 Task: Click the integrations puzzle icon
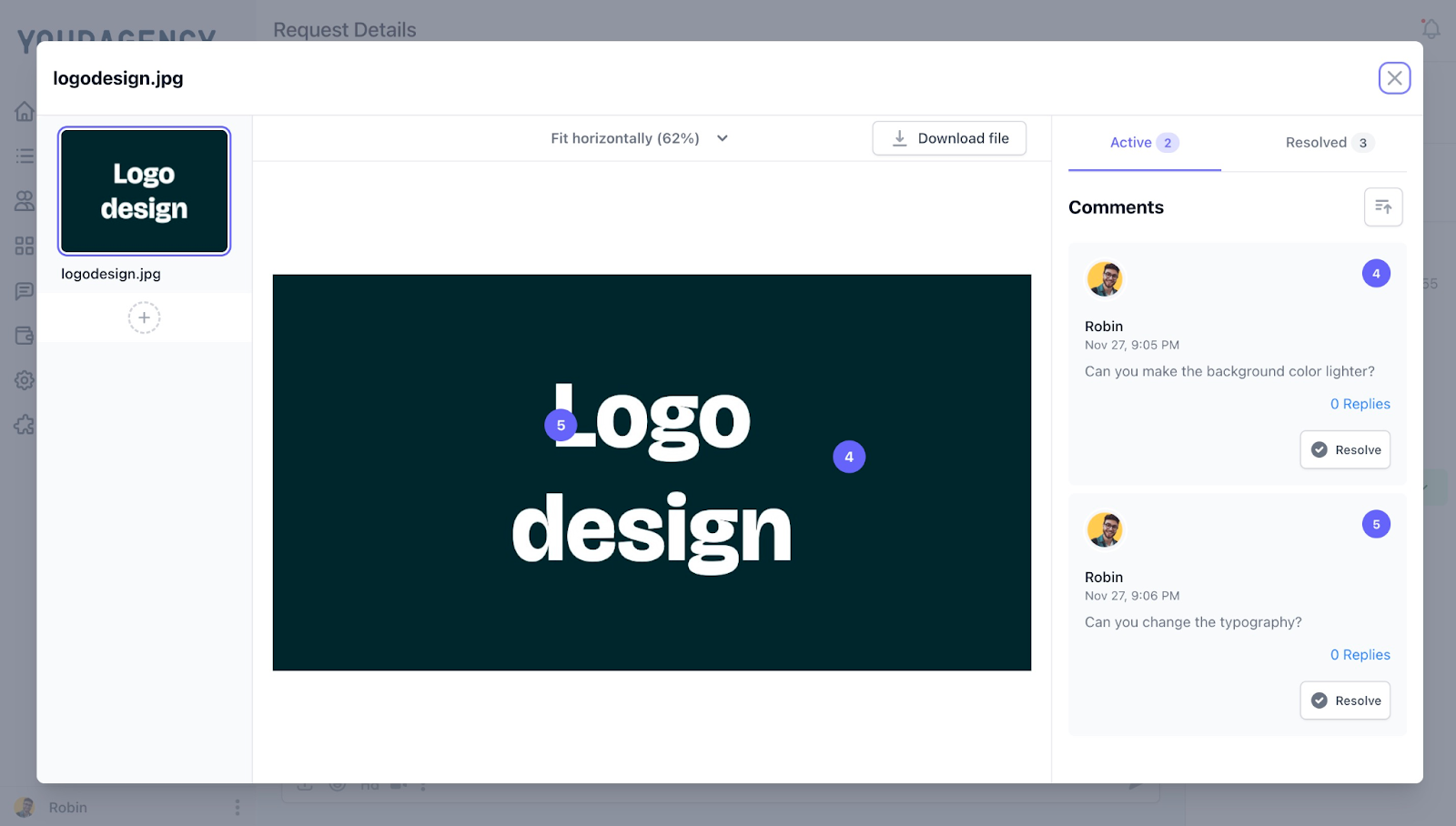[x=25, y=425]
